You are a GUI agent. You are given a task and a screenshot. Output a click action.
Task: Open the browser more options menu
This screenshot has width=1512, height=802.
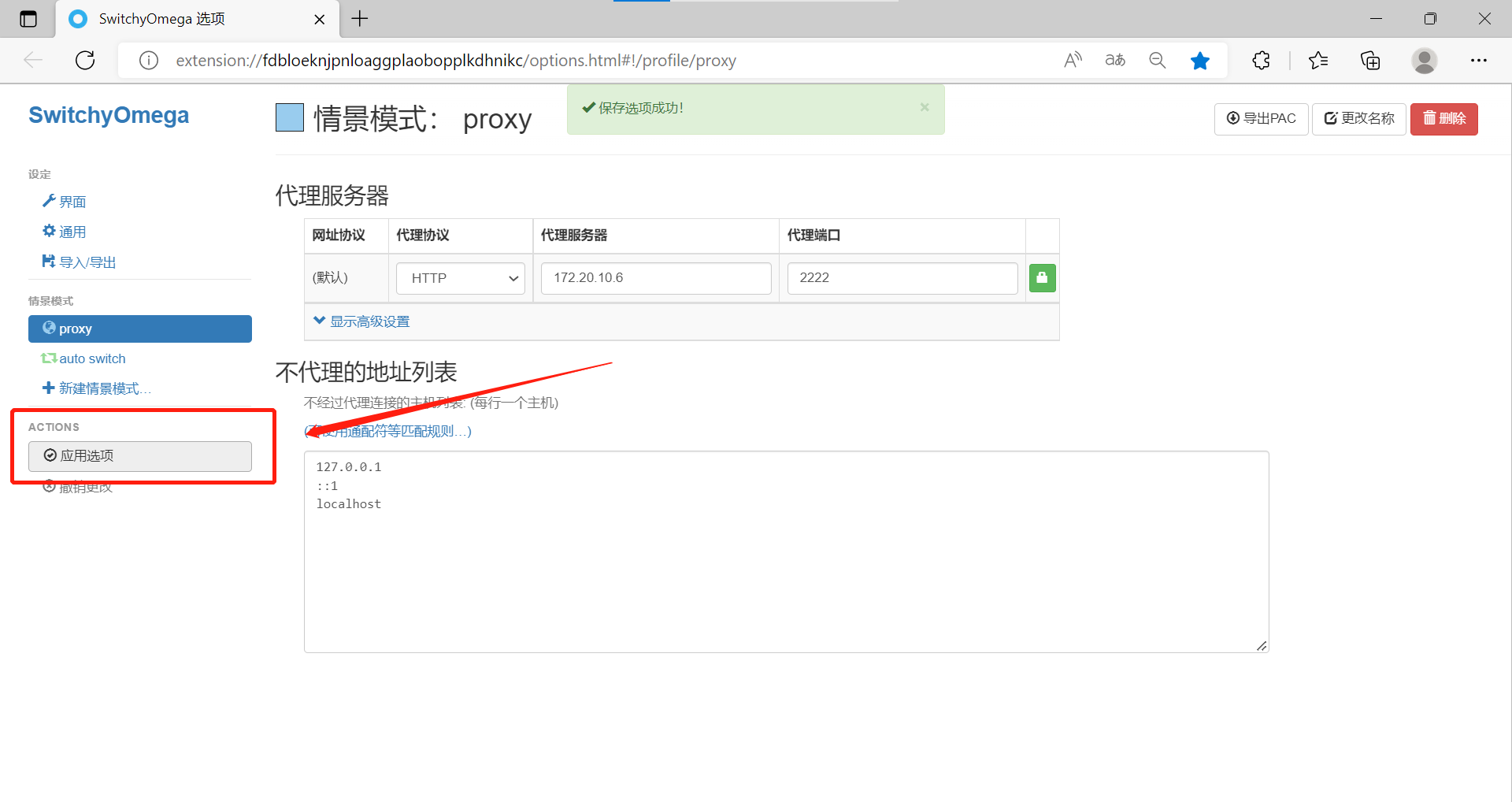[1479, 60]
